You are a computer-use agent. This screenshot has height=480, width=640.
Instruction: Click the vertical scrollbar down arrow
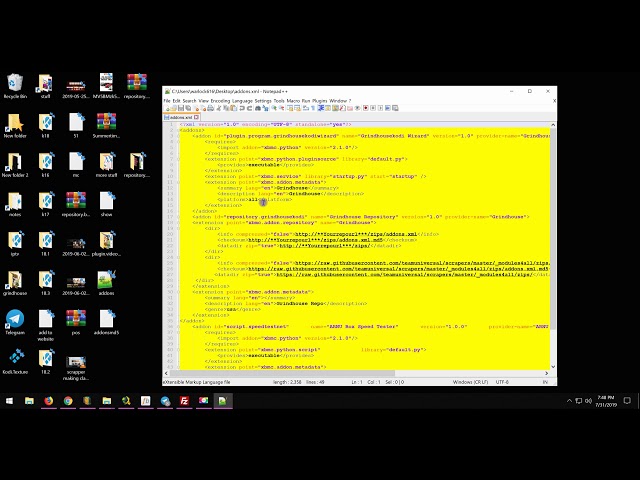click(x=553, y=367)
